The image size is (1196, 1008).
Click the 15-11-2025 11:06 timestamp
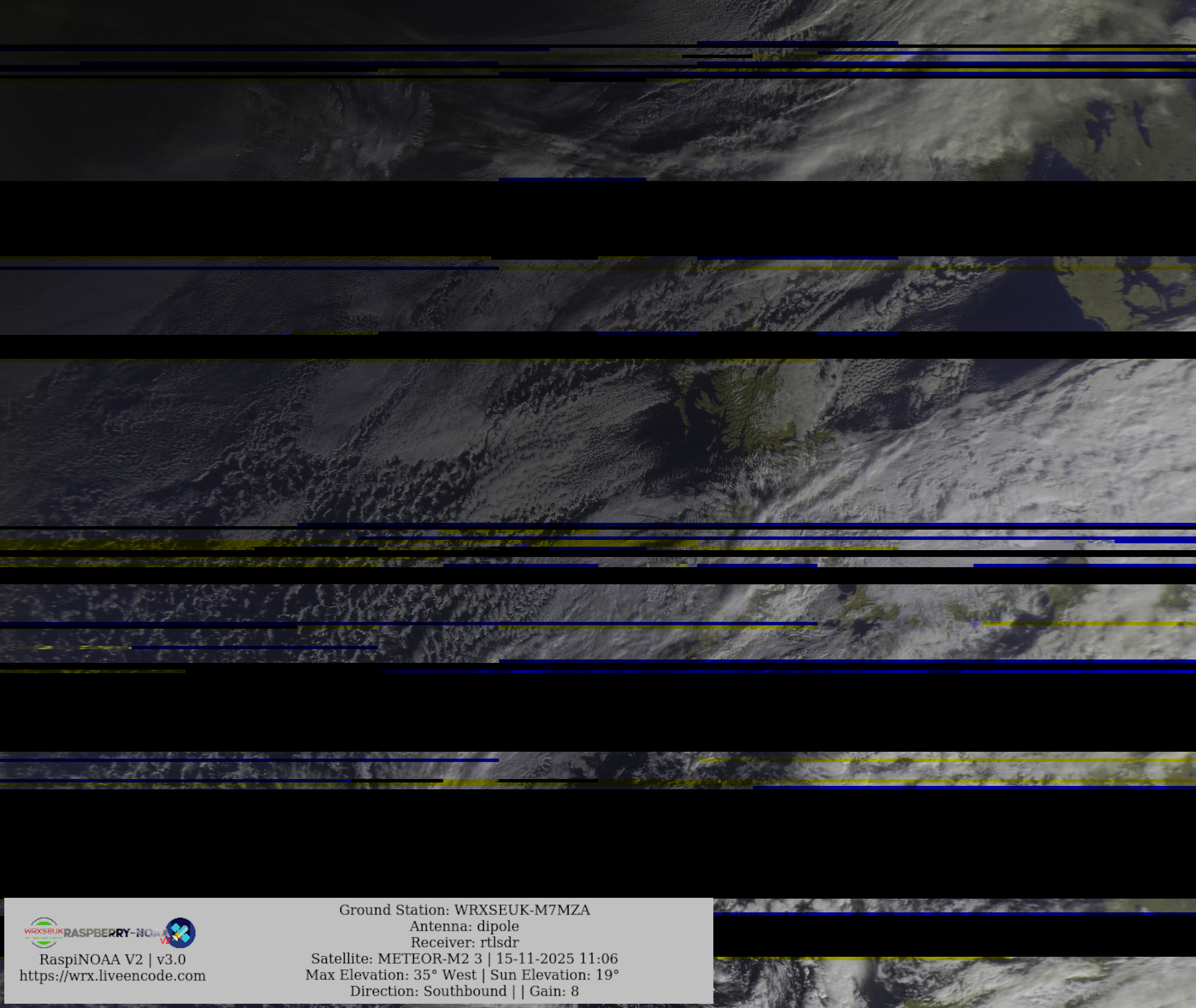pyautogui.click(x=557, y=958)
